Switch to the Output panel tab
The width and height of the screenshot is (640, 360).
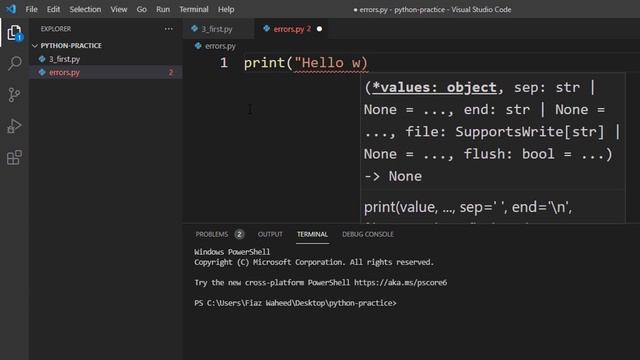[x=270, y=234]
